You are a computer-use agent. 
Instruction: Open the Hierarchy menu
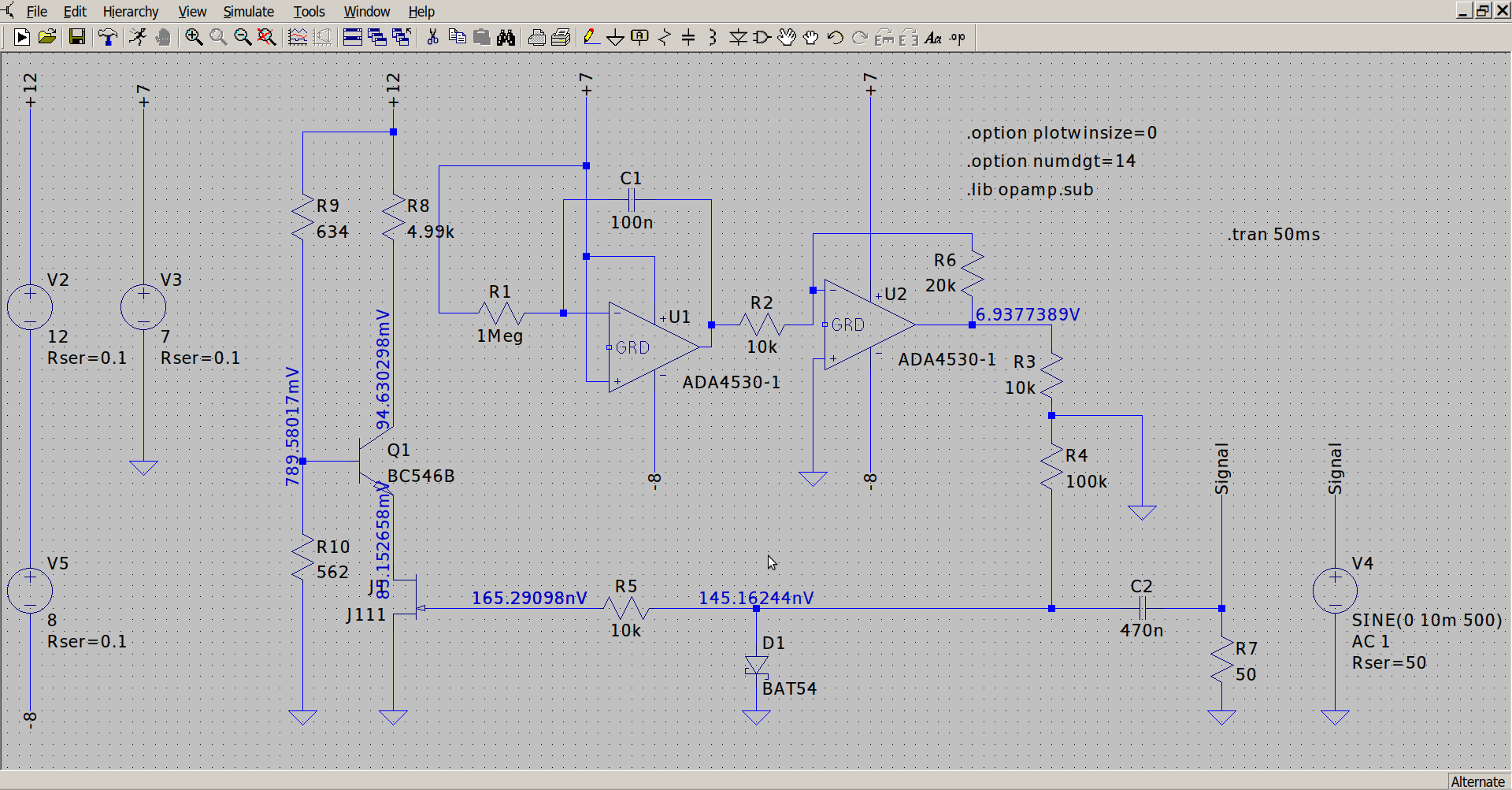[131, 11]
